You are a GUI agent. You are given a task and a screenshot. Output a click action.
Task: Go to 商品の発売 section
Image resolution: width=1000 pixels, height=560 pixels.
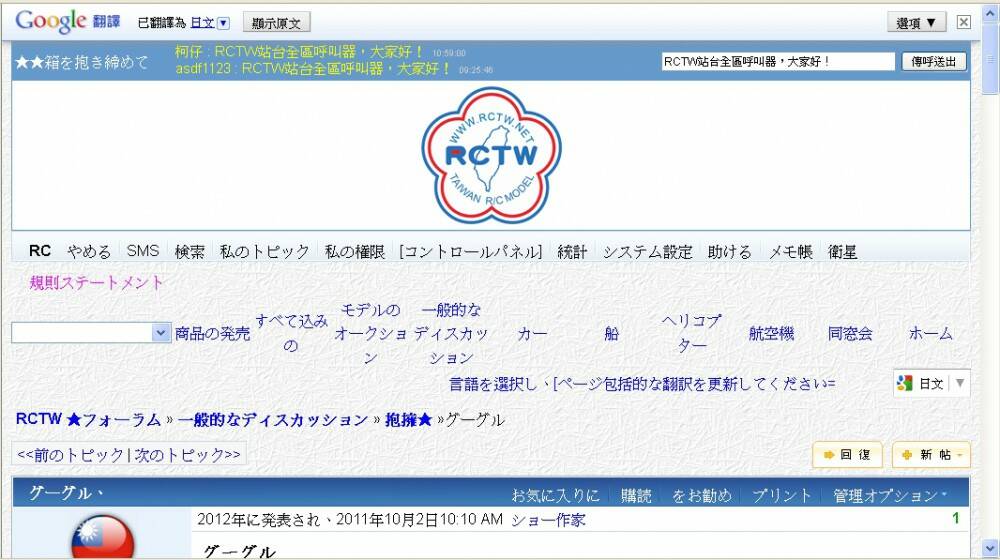[212, 334]
